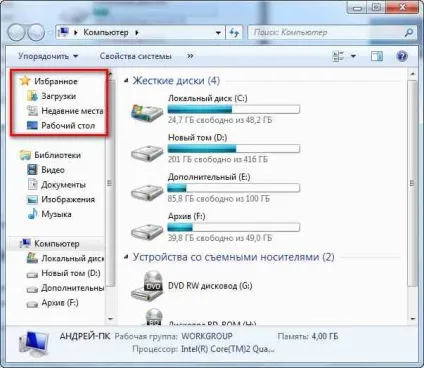Click the computer icon in address bar
Image resolution: width=424 pixels, height=368 pixels.
pyautogui.click(x=63, y=32)
